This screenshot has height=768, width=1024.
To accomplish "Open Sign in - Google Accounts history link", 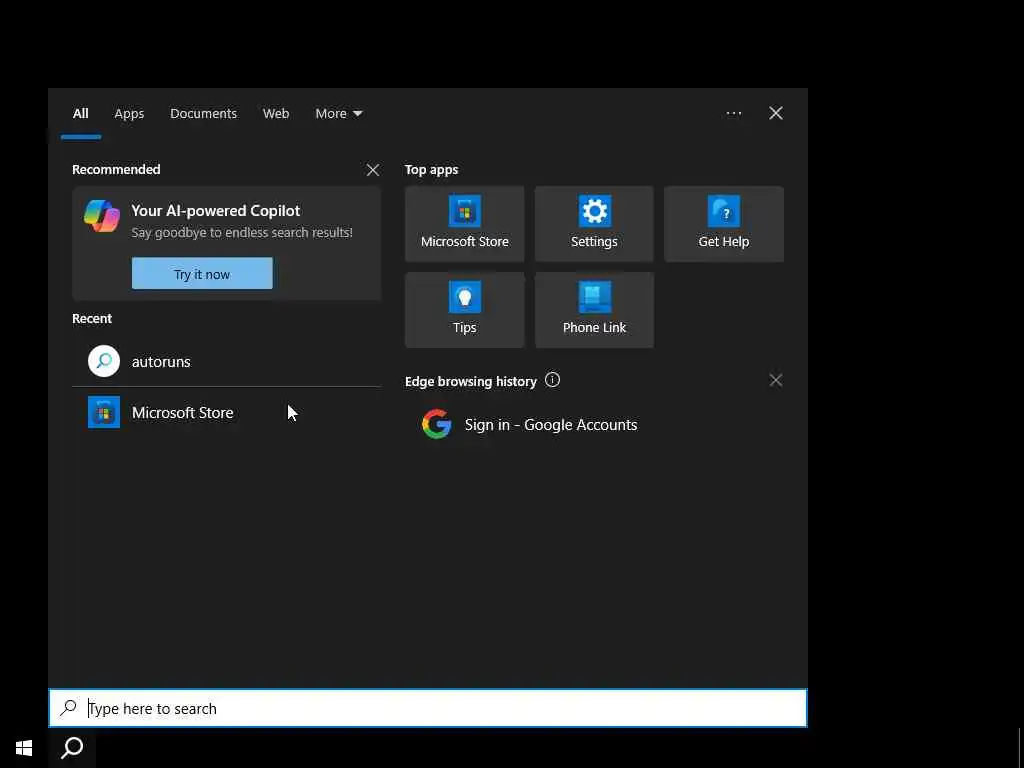I will 551,424.
